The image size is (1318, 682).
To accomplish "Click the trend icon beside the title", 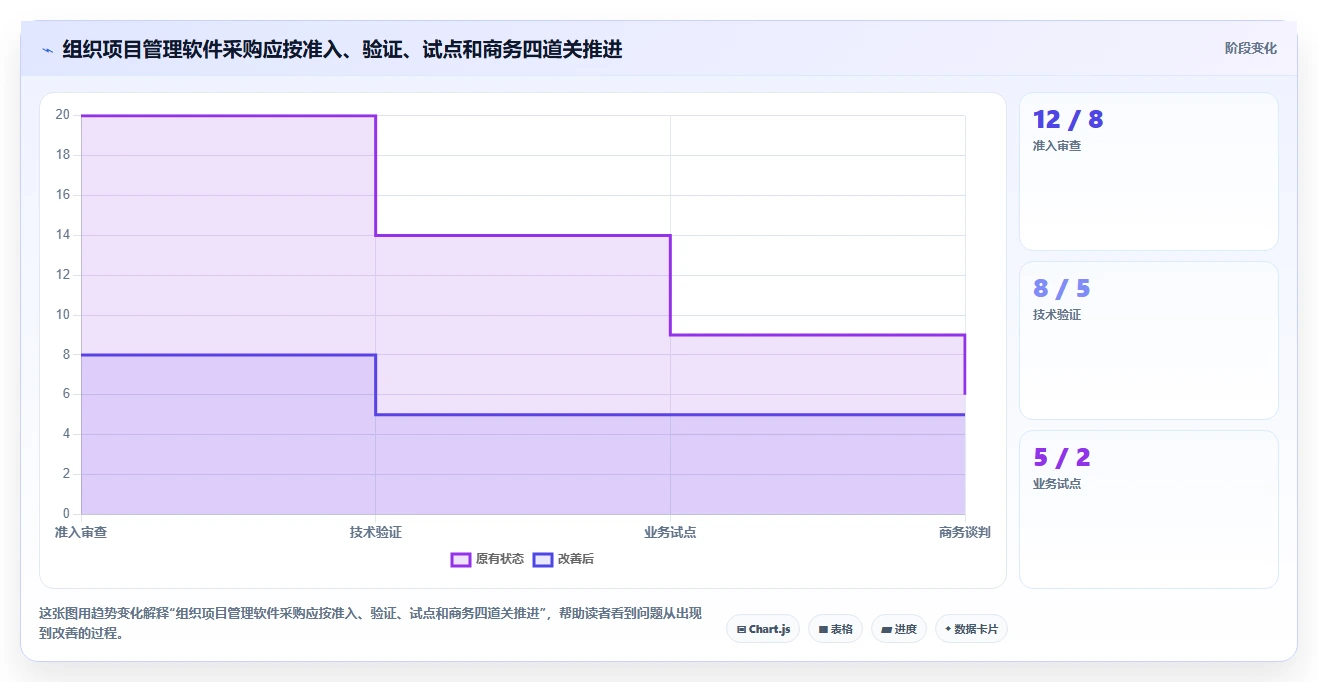I will (47, 50).
